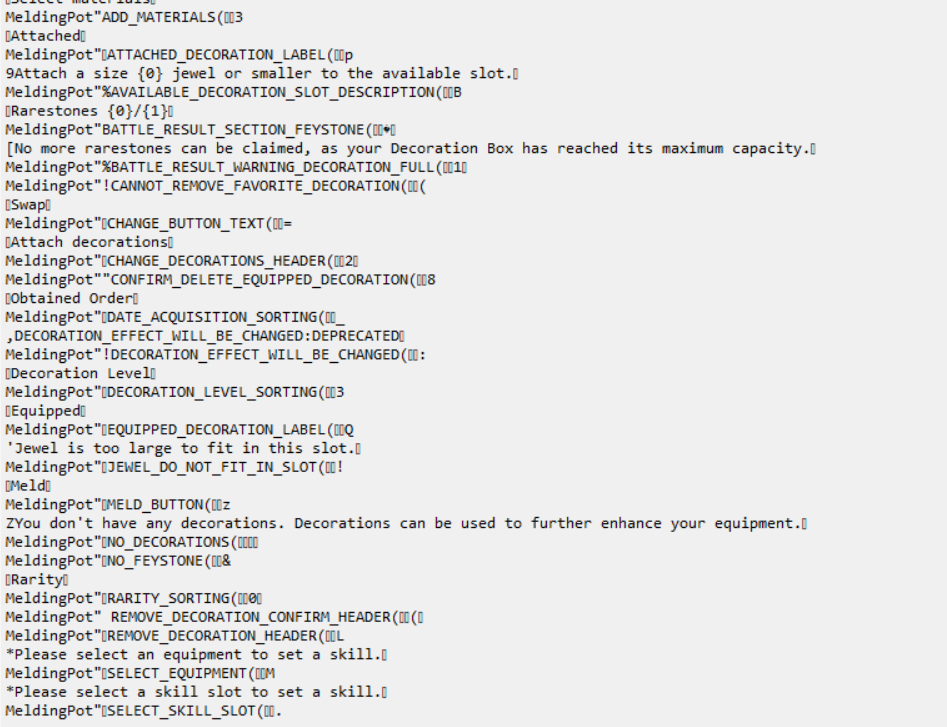
Task: Click the word 'Attached' near top
Action: point(46,36)
